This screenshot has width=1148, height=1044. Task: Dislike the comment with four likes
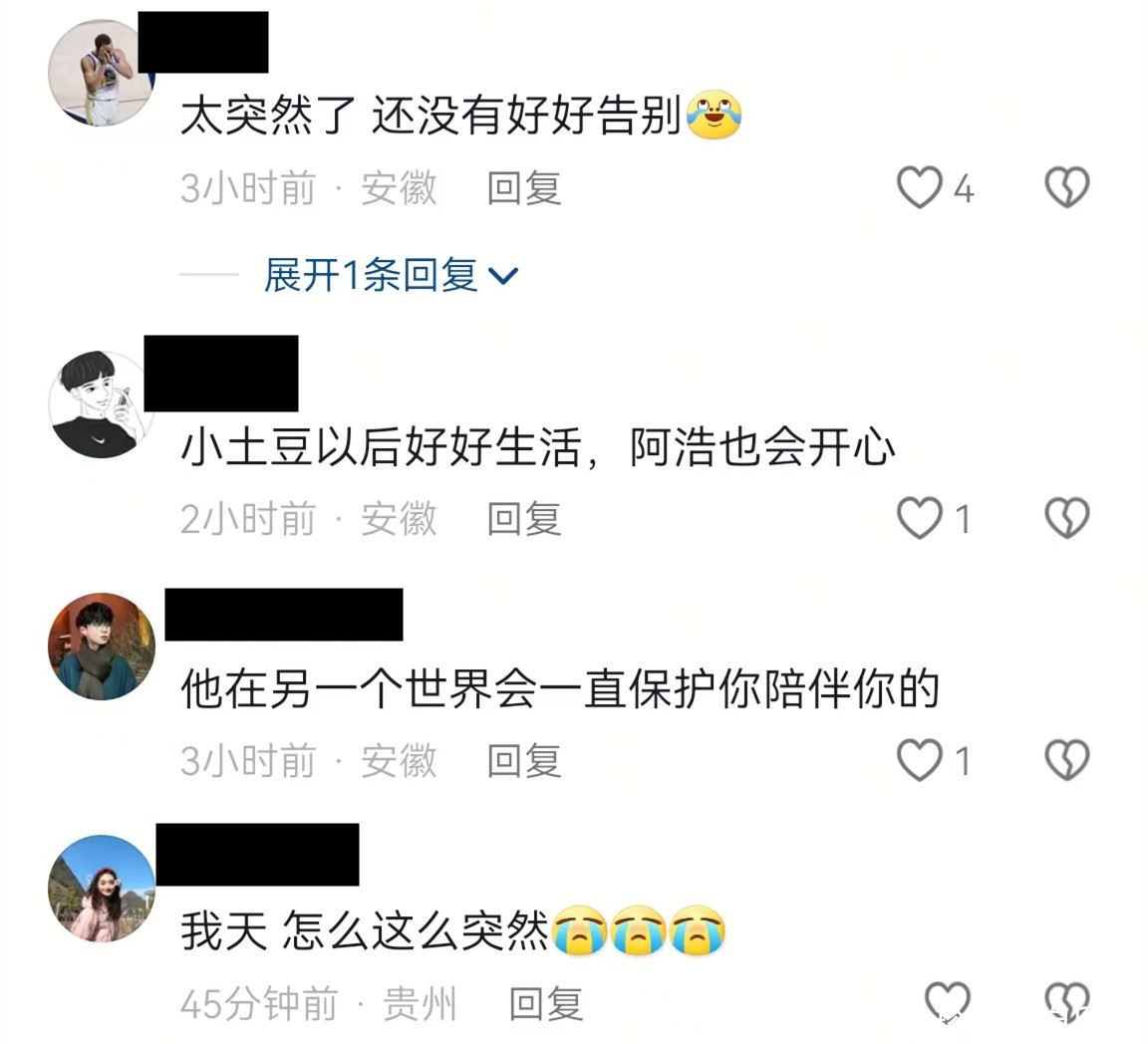pyautogui.click(x=1066, y=187)
